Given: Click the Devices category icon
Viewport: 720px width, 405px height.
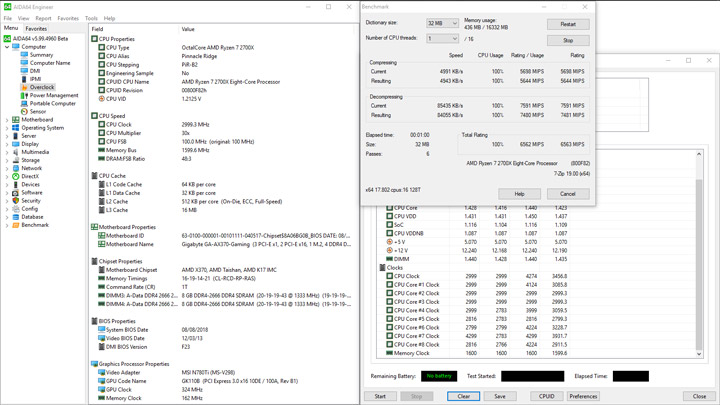Looking at the screenshot, I should (16, 185).
